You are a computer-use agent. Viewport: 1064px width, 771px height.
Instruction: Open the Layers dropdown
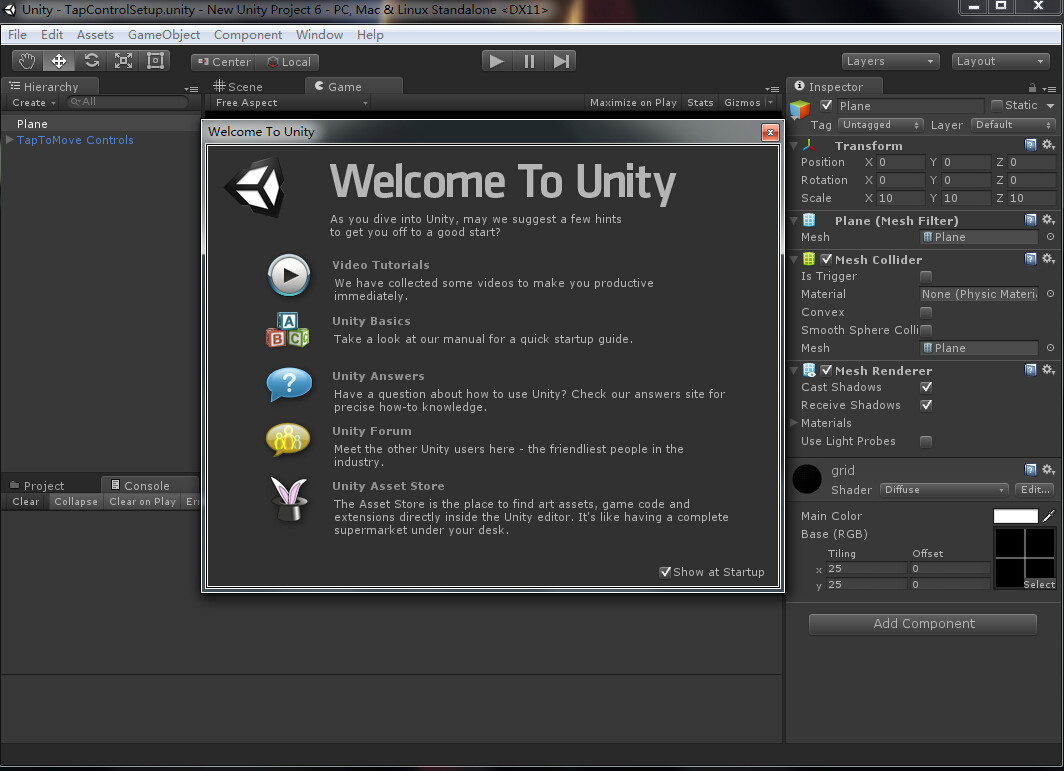pyautogui.click(x=889, y=61)
